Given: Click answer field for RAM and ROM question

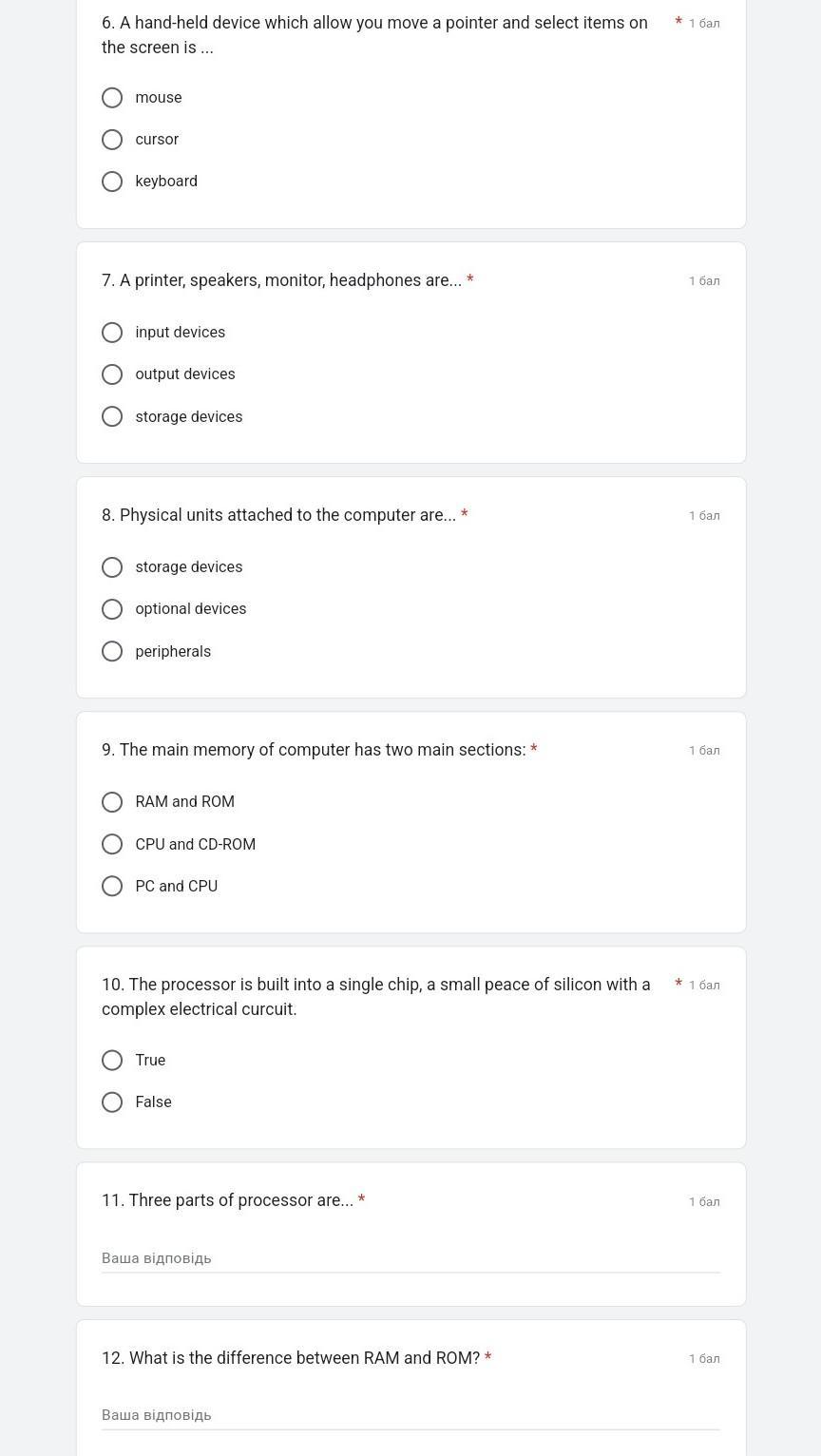Looking at the screenshot, I should click(410, 1415).
